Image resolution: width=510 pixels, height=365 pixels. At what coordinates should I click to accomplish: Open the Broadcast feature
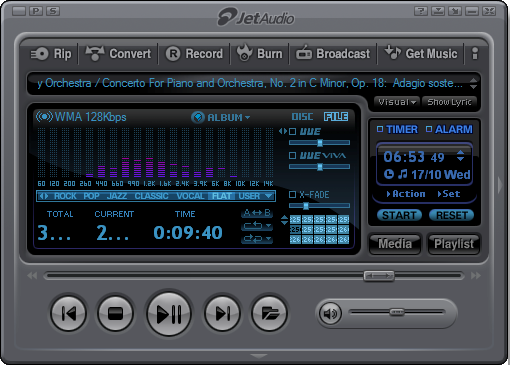[x=333, y=54]
